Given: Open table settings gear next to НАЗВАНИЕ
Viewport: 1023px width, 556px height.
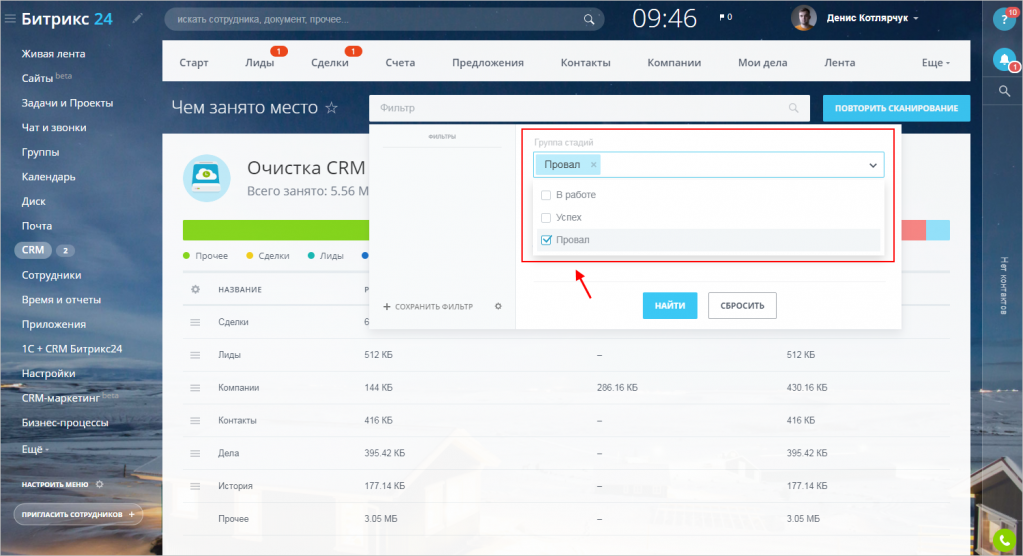Looking at the screenshot, I should click(x=195, y=289).
